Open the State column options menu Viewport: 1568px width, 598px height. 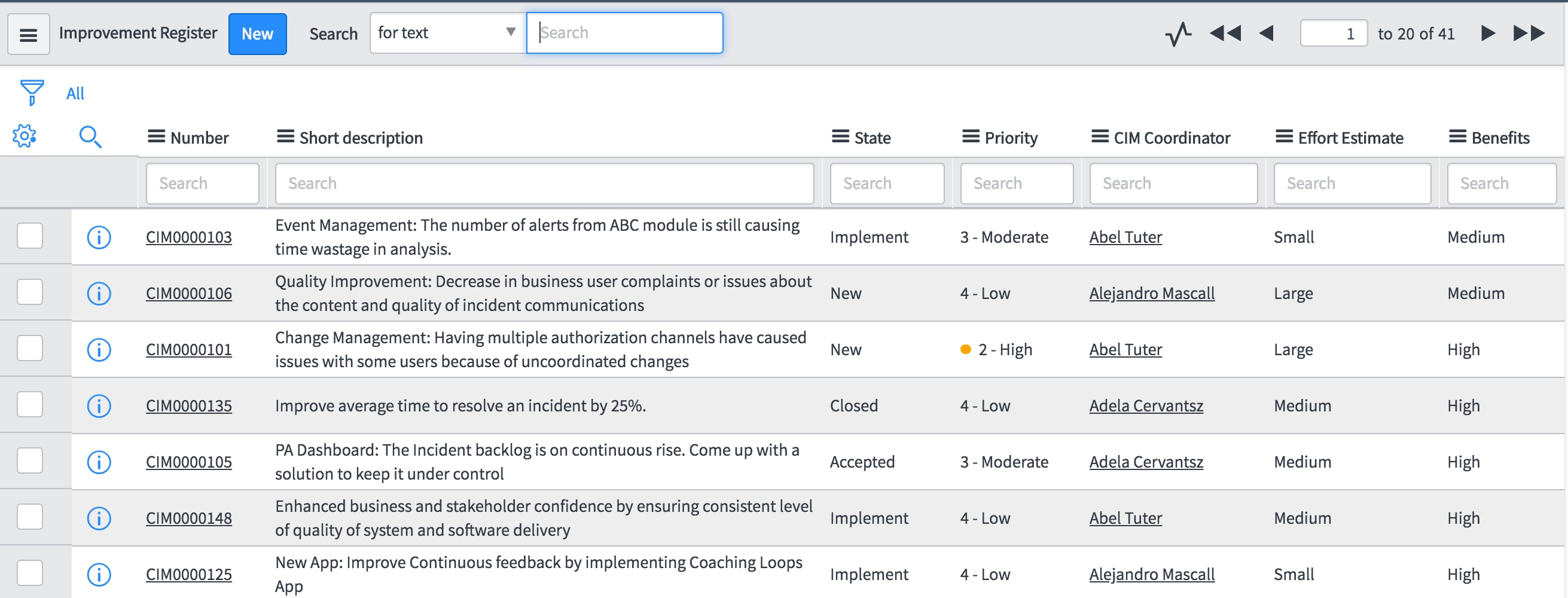tap(840, 137)
